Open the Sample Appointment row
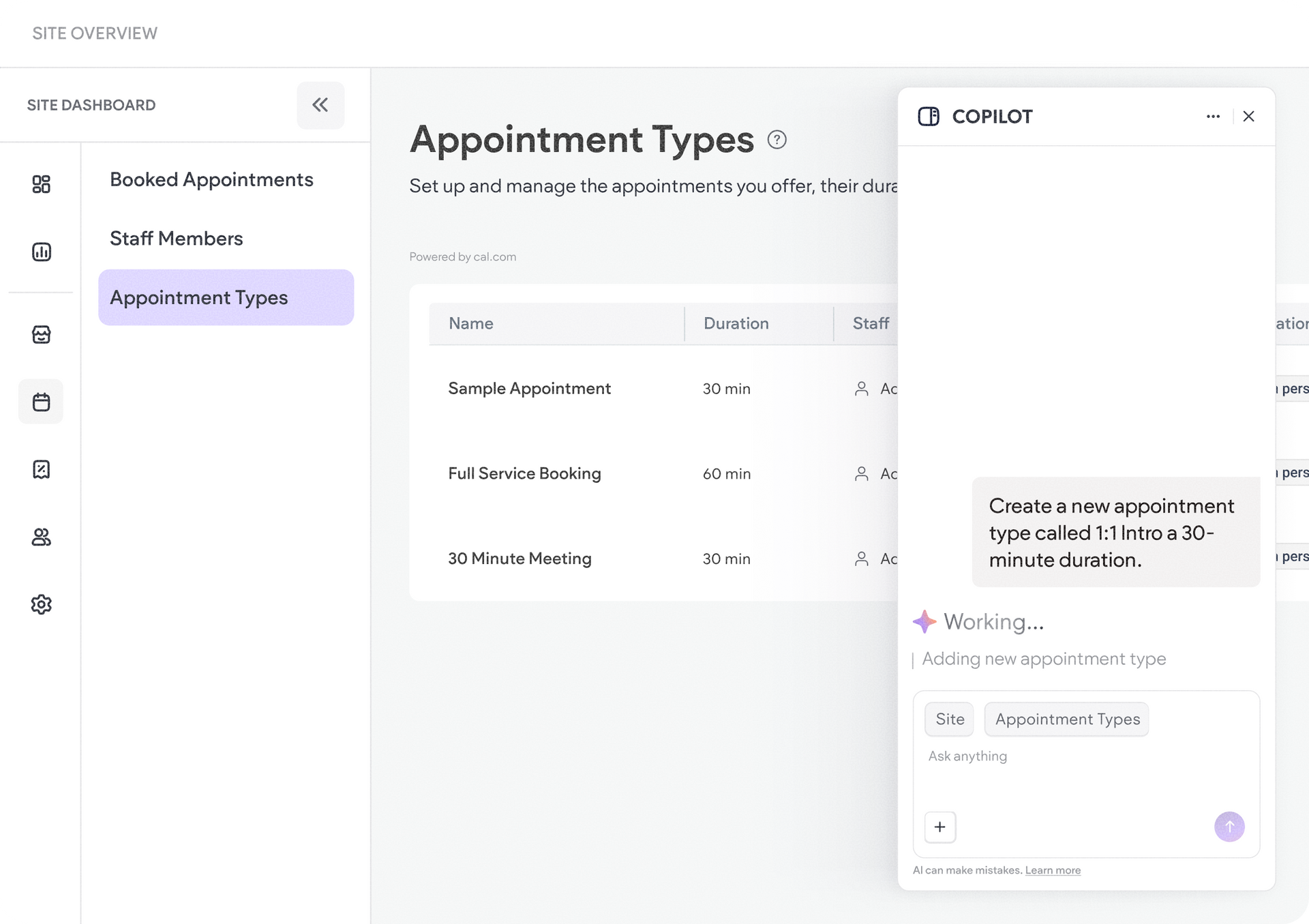The image size is (1309, 924). pos(663,389)
